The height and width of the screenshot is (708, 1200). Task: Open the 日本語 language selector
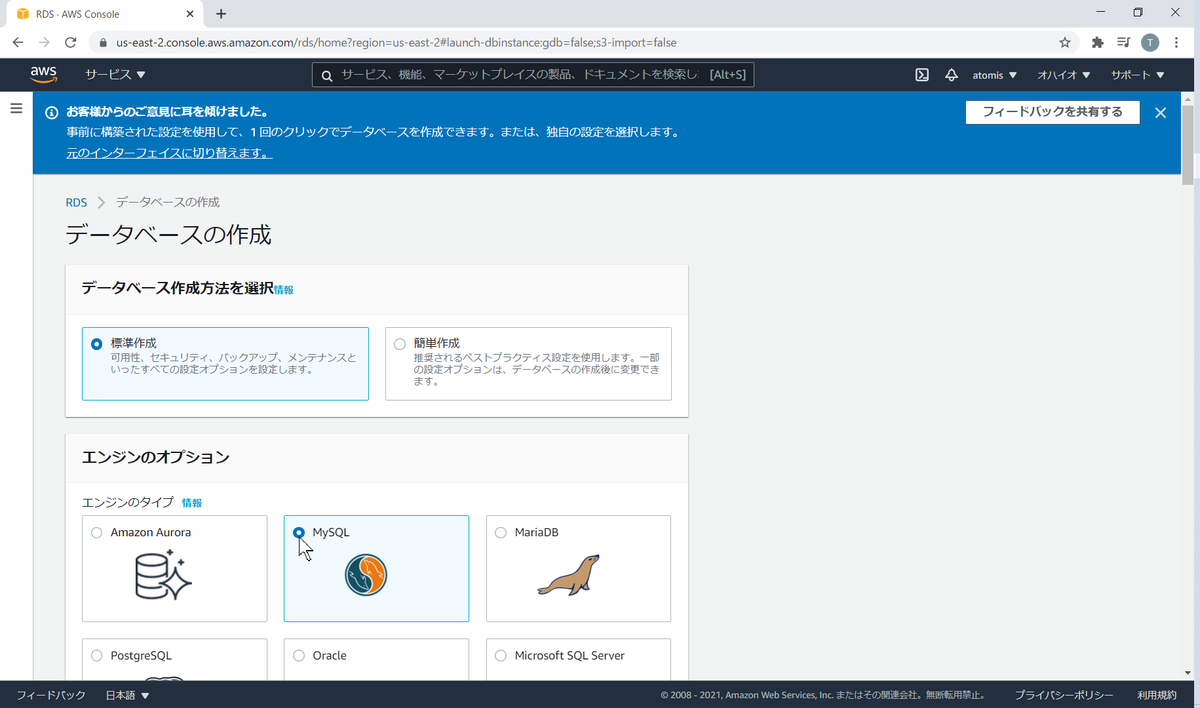point(125,694)
